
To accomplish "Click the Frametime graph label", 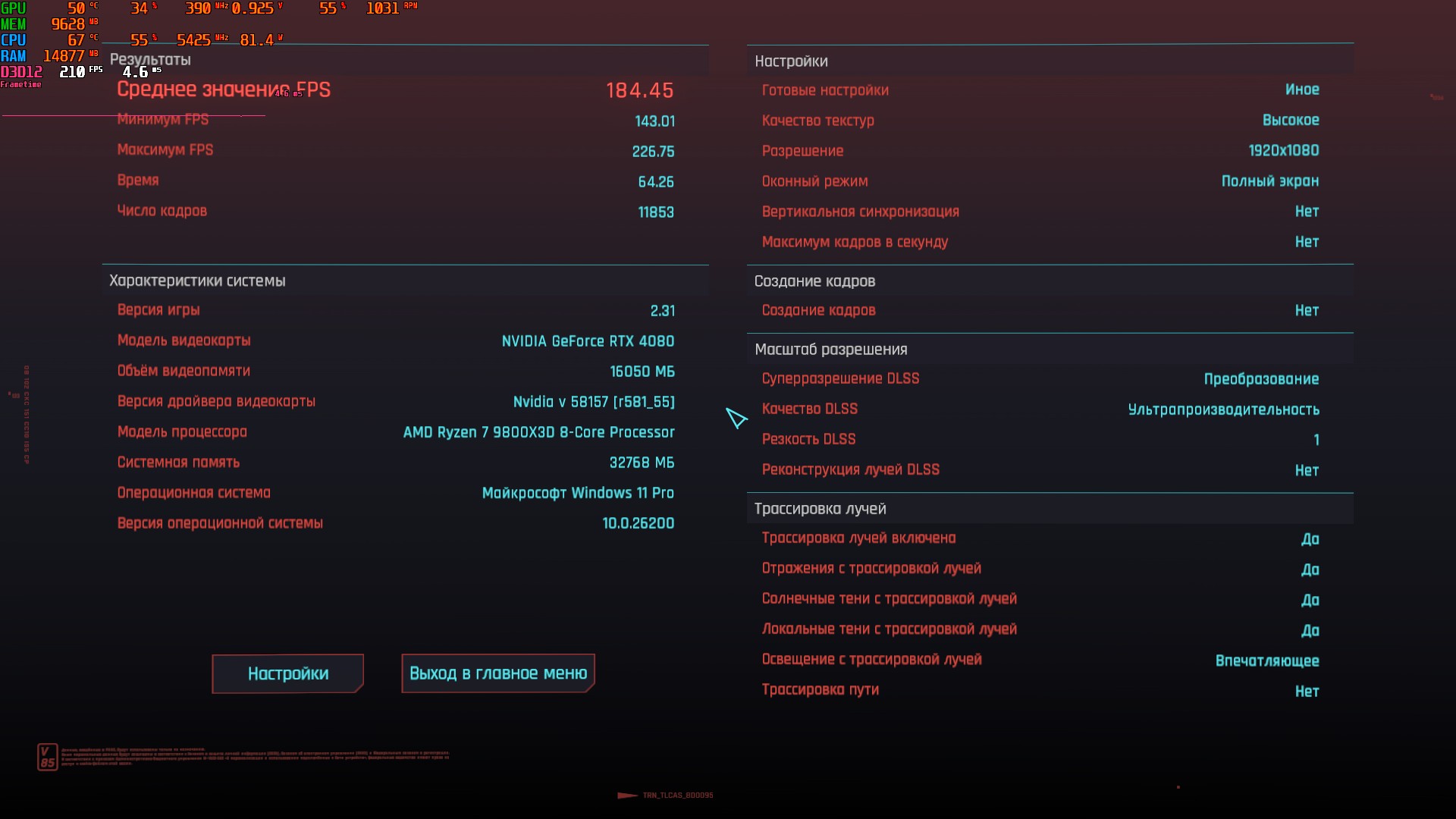I will pos(21,85).
